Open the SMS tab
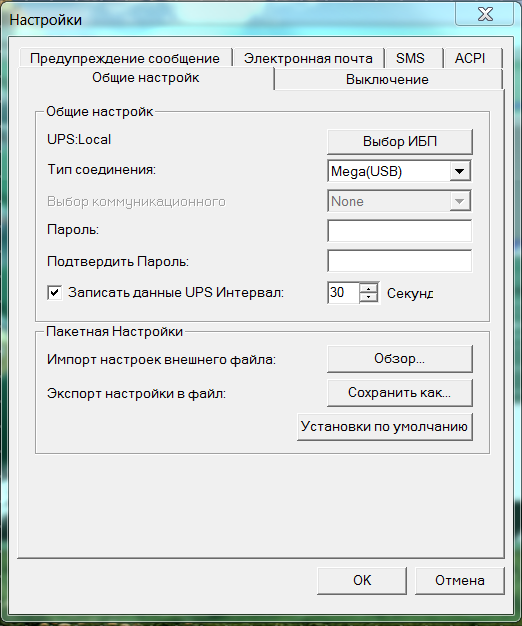Screen dimensions: 522x626 pyautogui.click(x=410, y=58)
